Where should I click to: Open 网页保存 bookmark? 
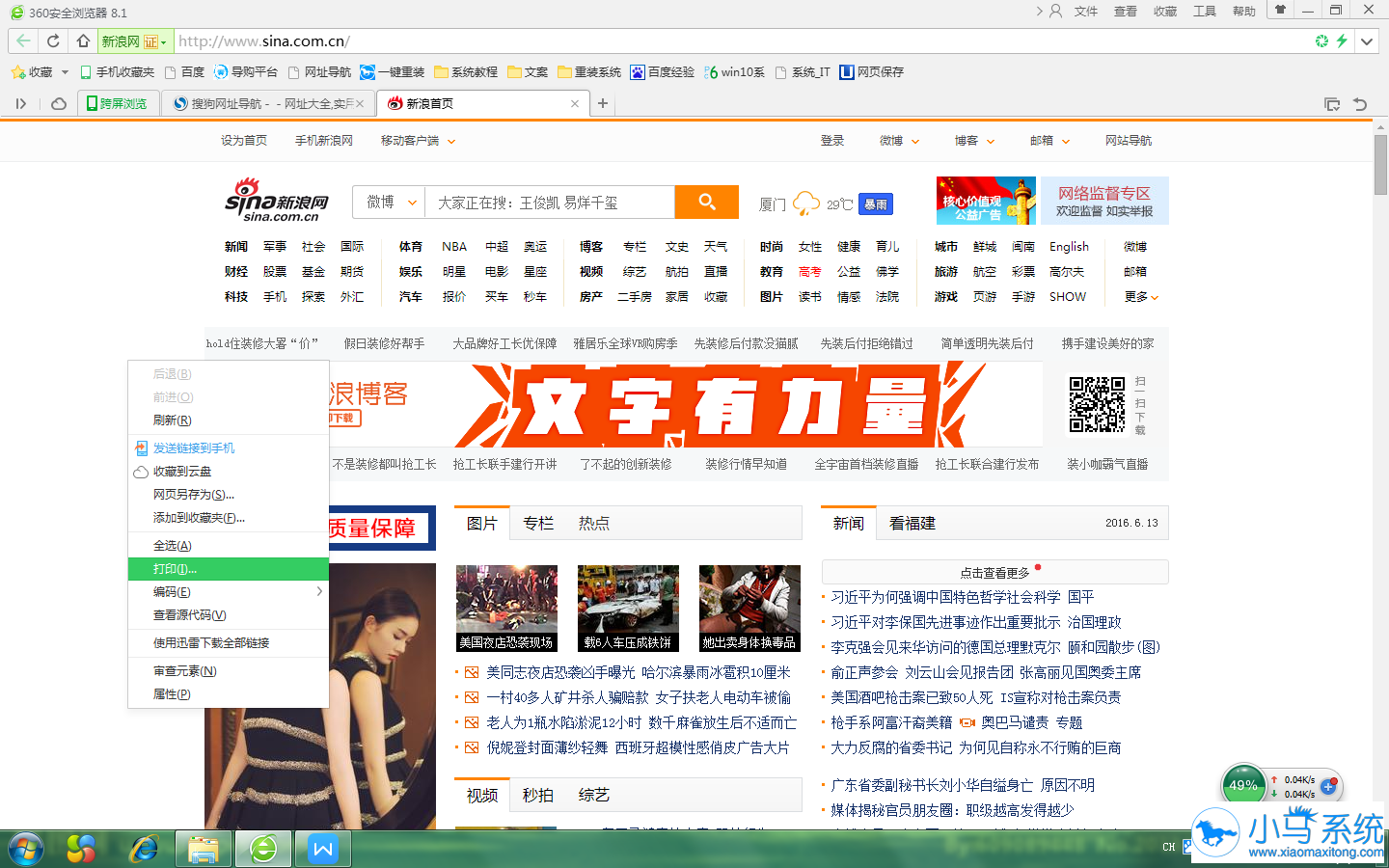pyautogui.click(x=872, y=72)
